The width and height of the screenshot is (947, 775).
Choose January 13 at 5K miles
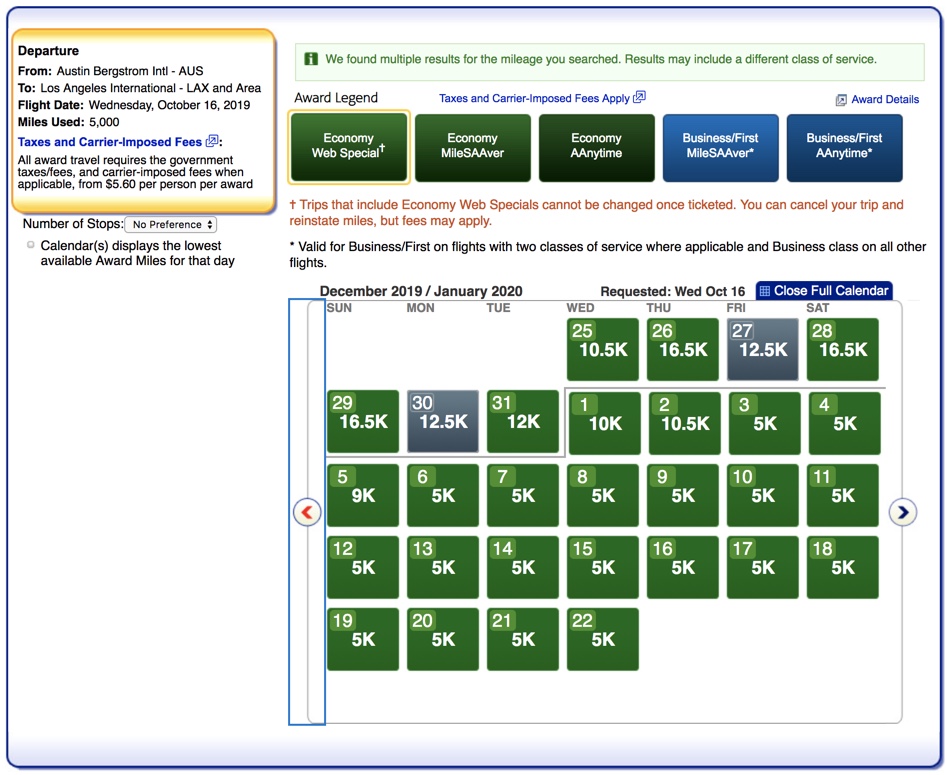coord(443,567)
